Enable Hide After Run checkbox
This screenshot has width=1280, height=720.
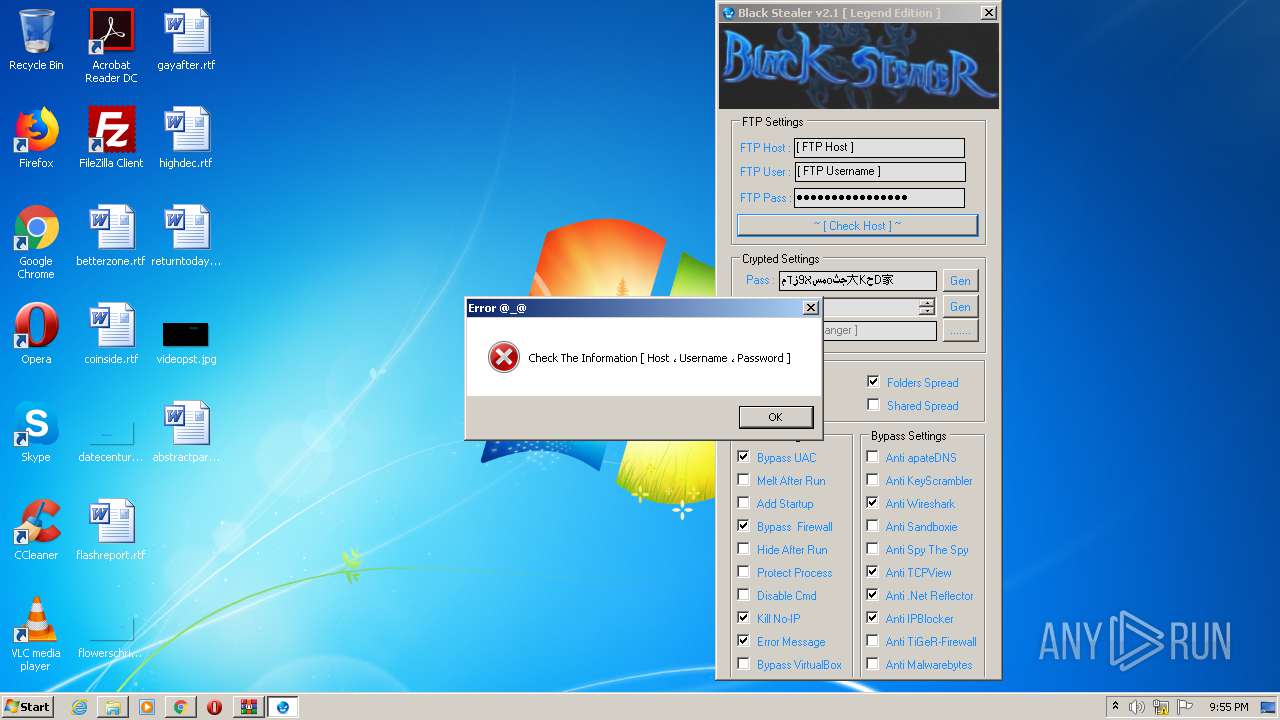[x=743, y=549]
